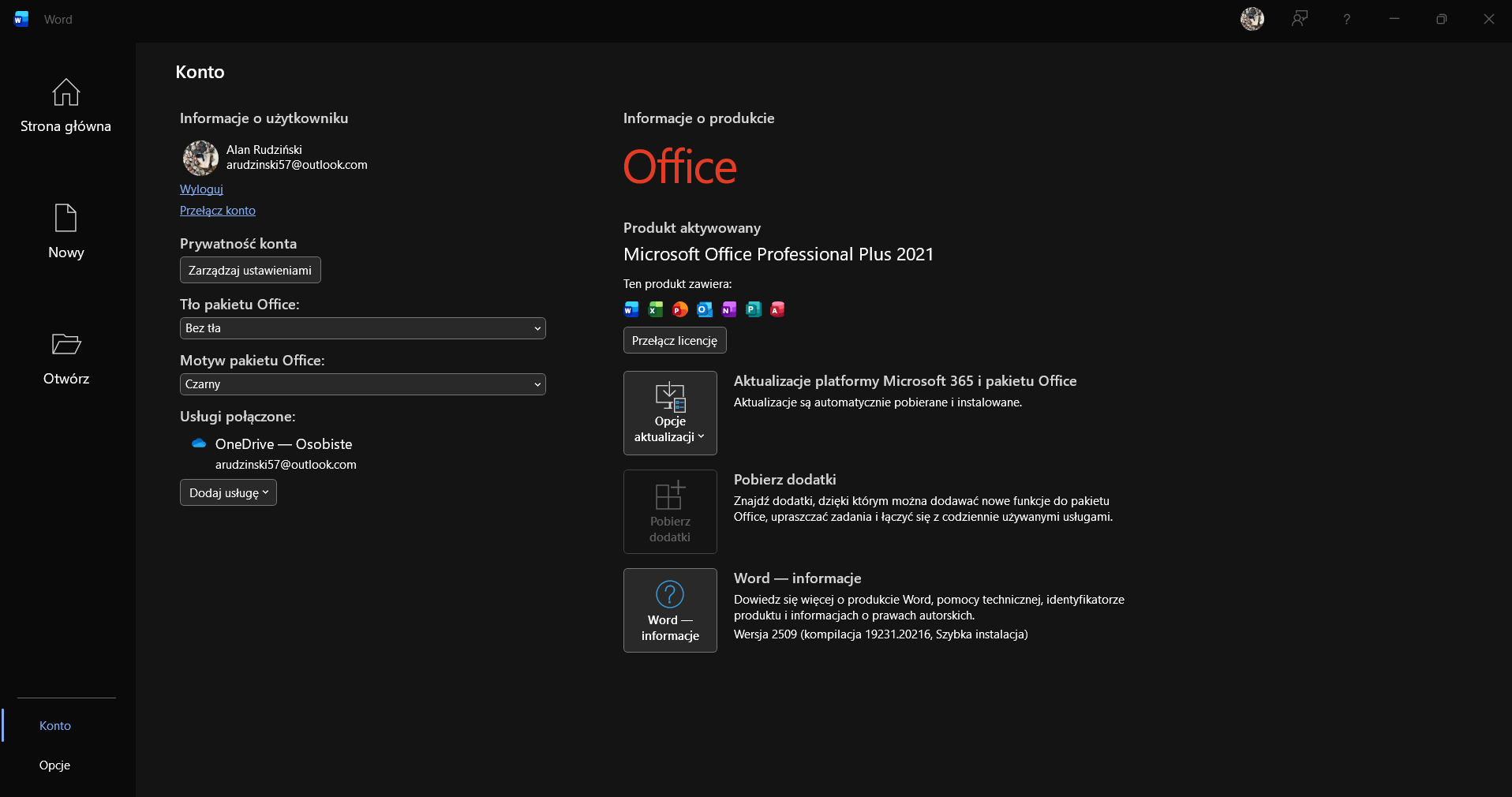Open the Otwórz folder section
Screen dimensions: 1512x797
coord(66,358)
